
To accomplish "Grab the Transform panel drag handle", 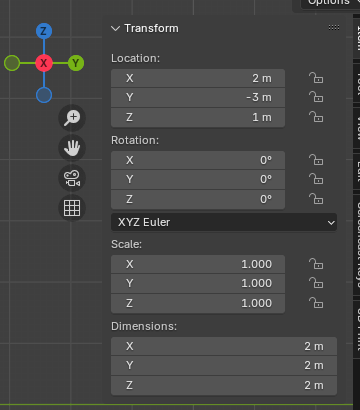I will click(334, 28).
